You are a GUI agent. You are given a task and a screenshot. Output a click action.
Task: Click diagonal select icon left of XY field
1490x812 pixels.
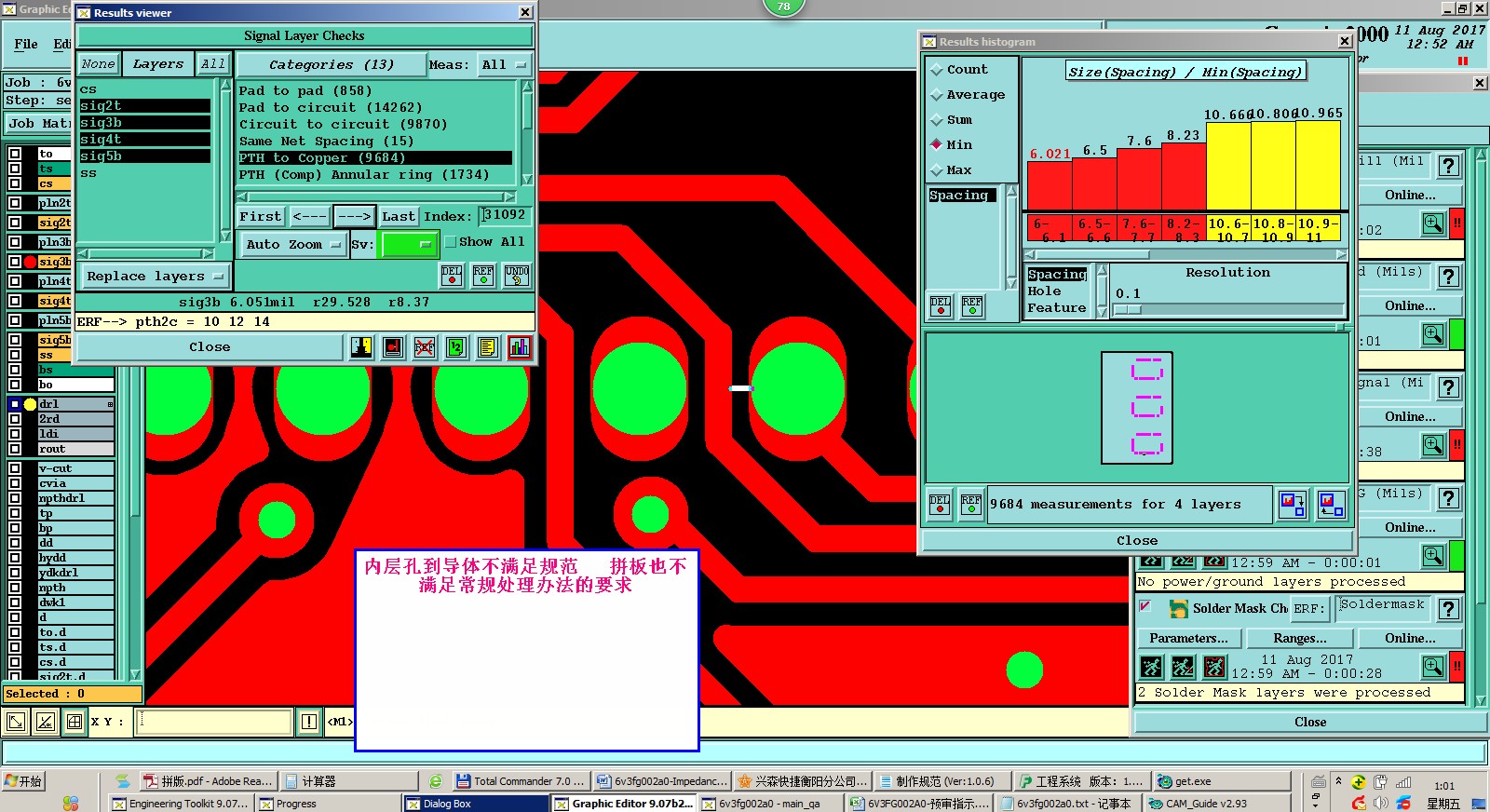(x=46, y=722)
